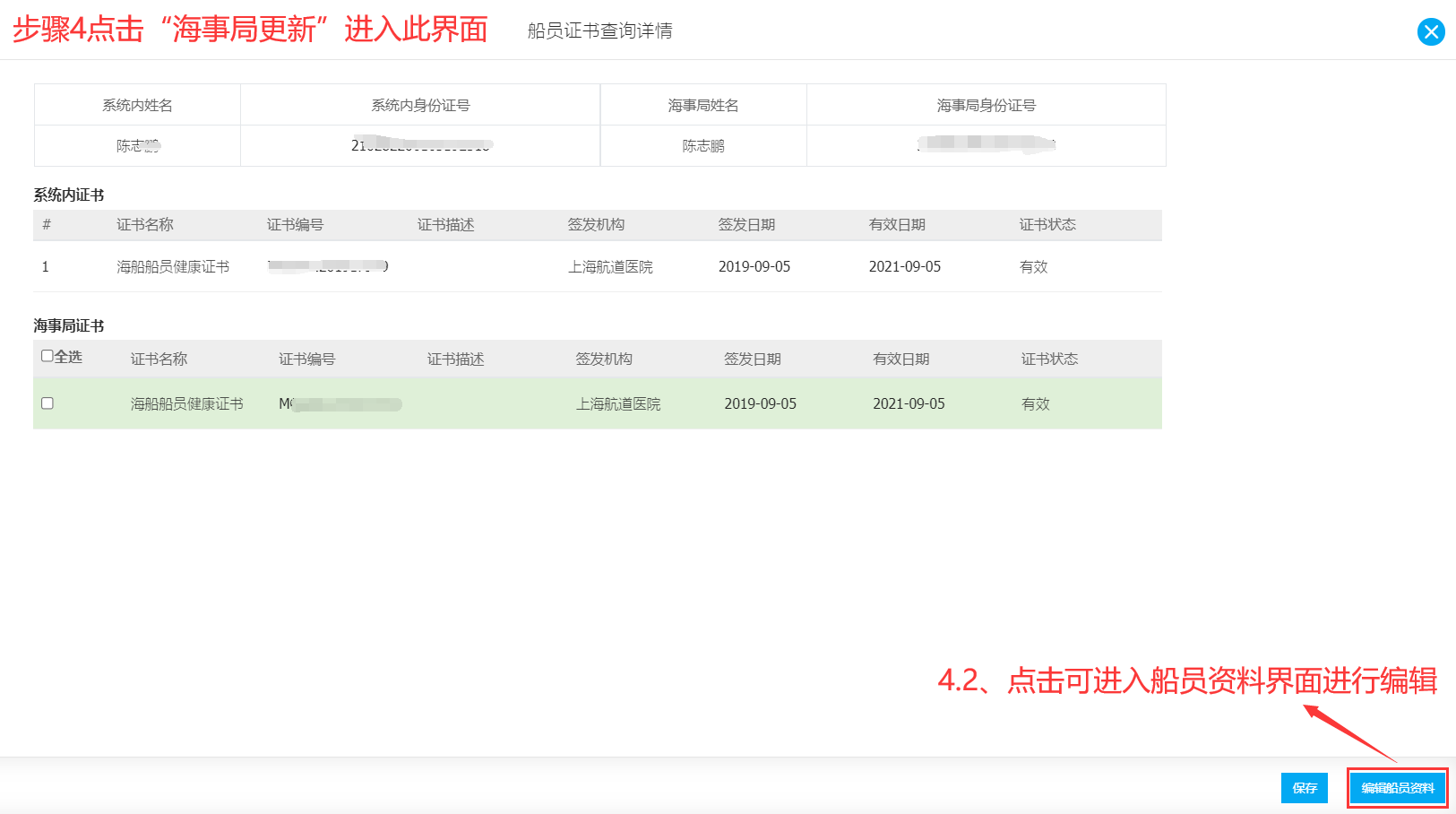Screen dimensions: 1456x814
Task: Open 编辑船员资料
Action: point(1398,788)
